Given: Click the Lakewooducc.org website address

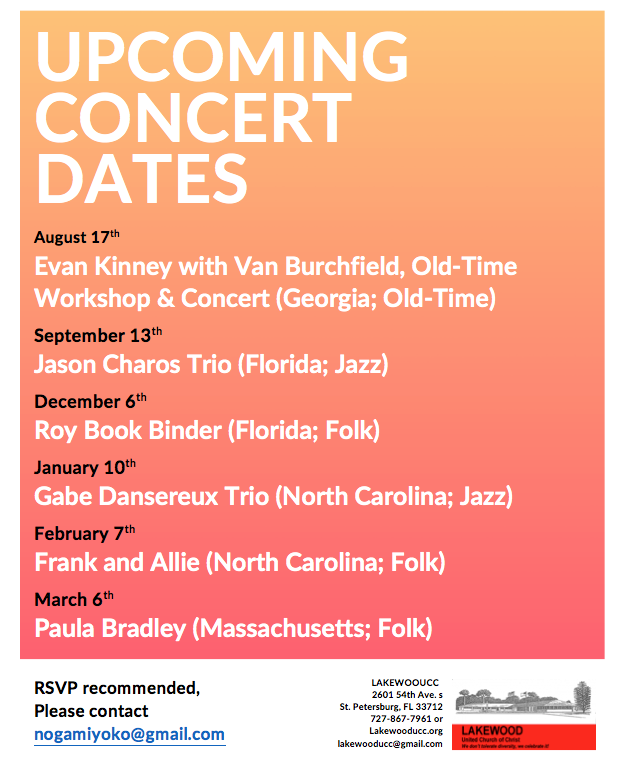Looking at the screenshot, I should (x=409, y=731).
